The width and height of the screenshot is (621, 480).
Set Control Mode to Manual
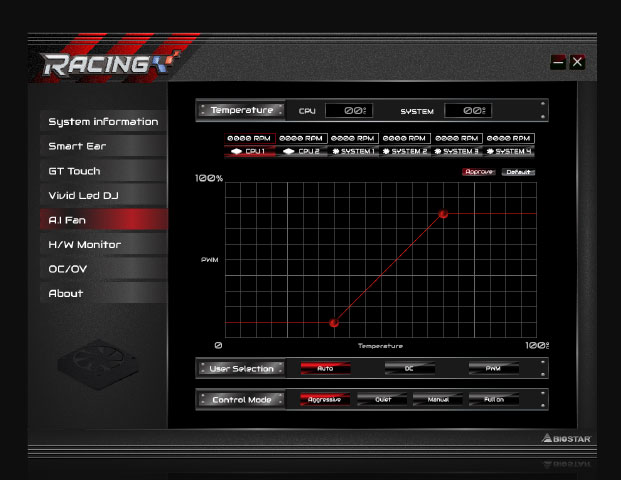(438, 400)
